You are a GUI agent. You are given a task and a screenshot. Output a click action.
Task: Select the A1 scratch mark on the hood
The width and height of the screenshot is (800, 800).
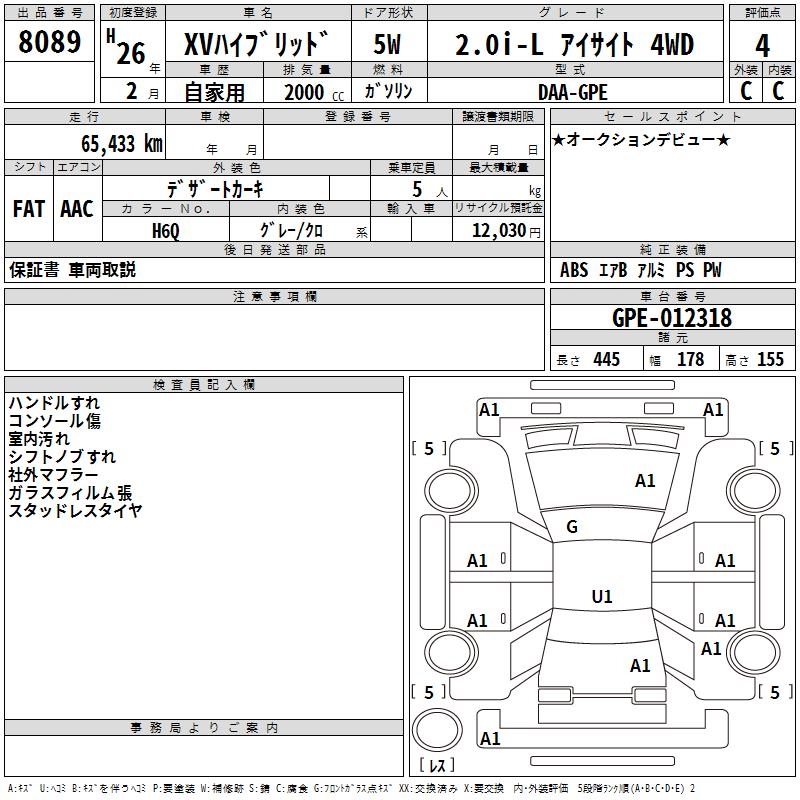[645, 481]
